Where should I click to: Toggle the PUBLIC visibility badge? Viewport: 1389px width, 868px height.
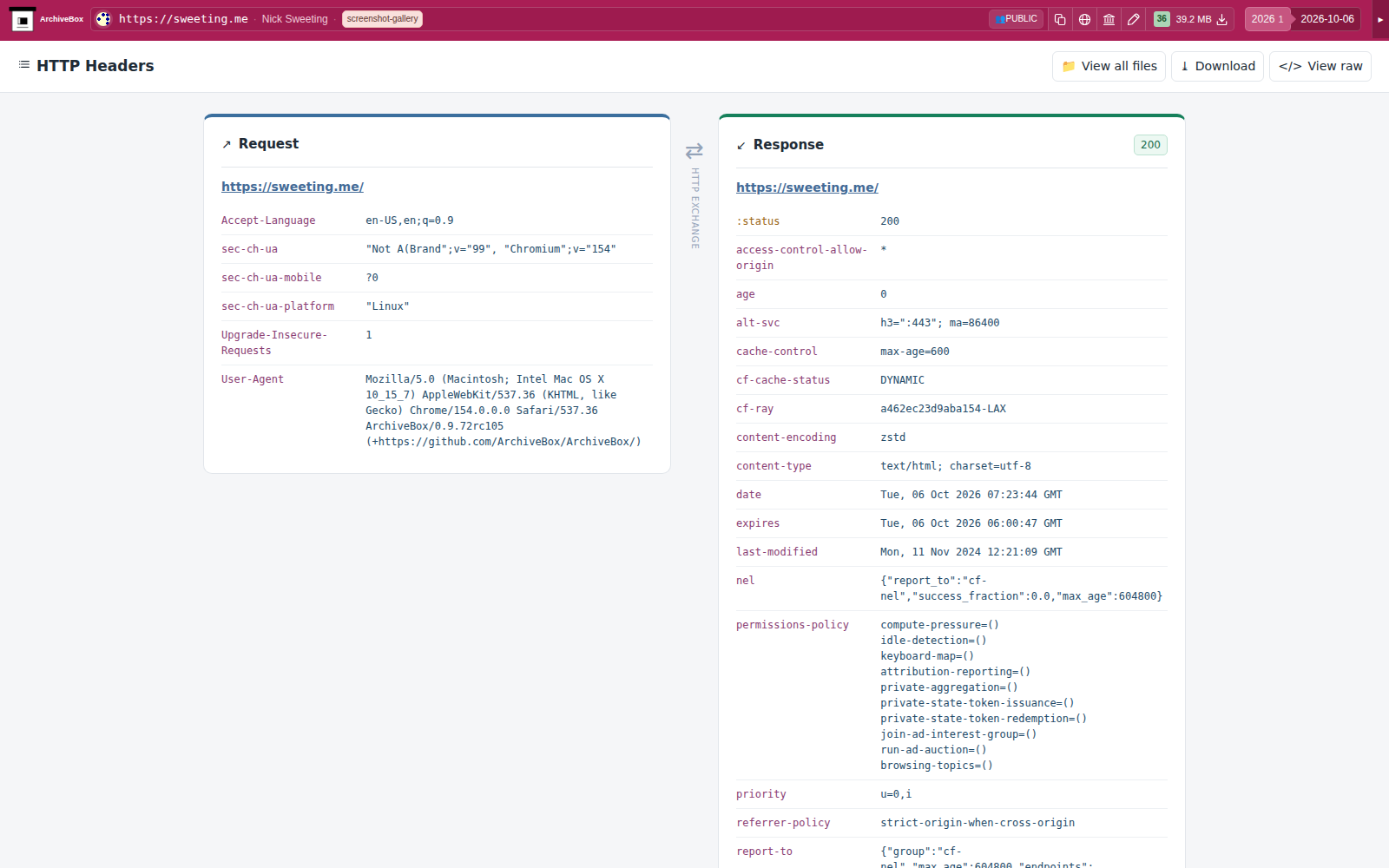[1016, 19]
